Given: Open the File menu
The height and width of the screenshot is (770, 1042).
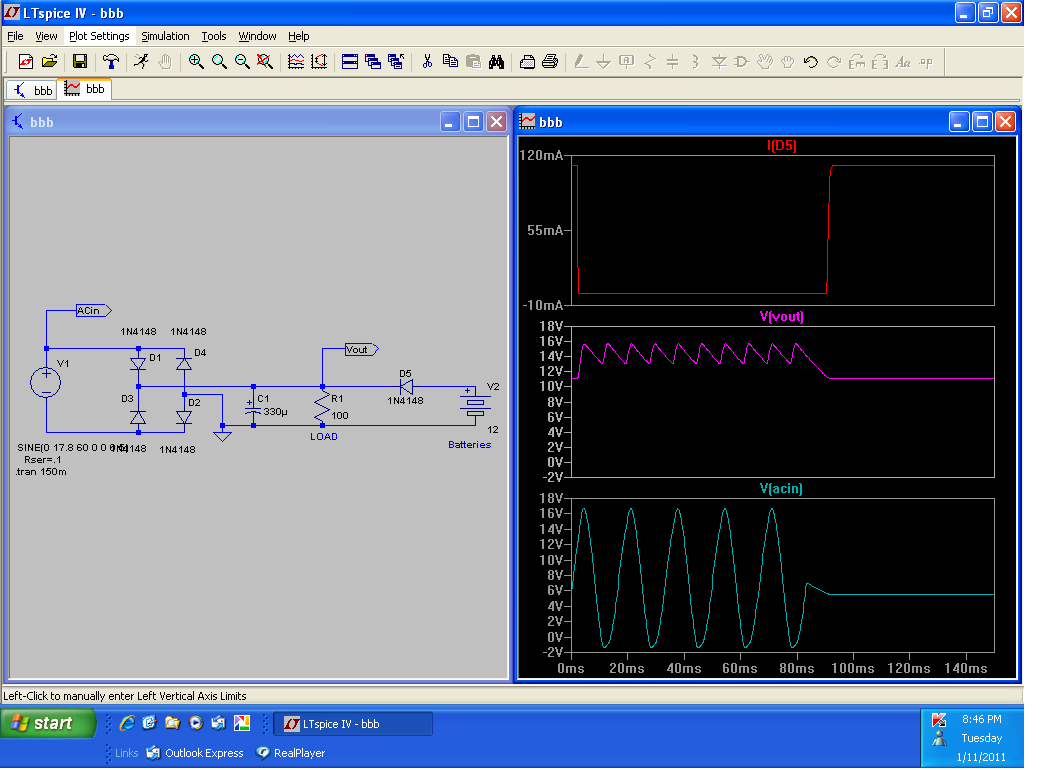Looking at the screenshot, I should (x=15, y=36).
